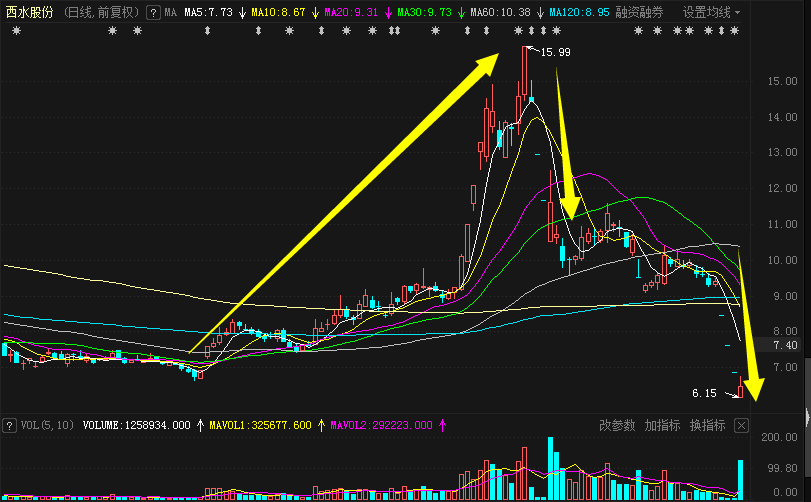Click 换指标 button
811x502 pixels.
pos(707,425)
